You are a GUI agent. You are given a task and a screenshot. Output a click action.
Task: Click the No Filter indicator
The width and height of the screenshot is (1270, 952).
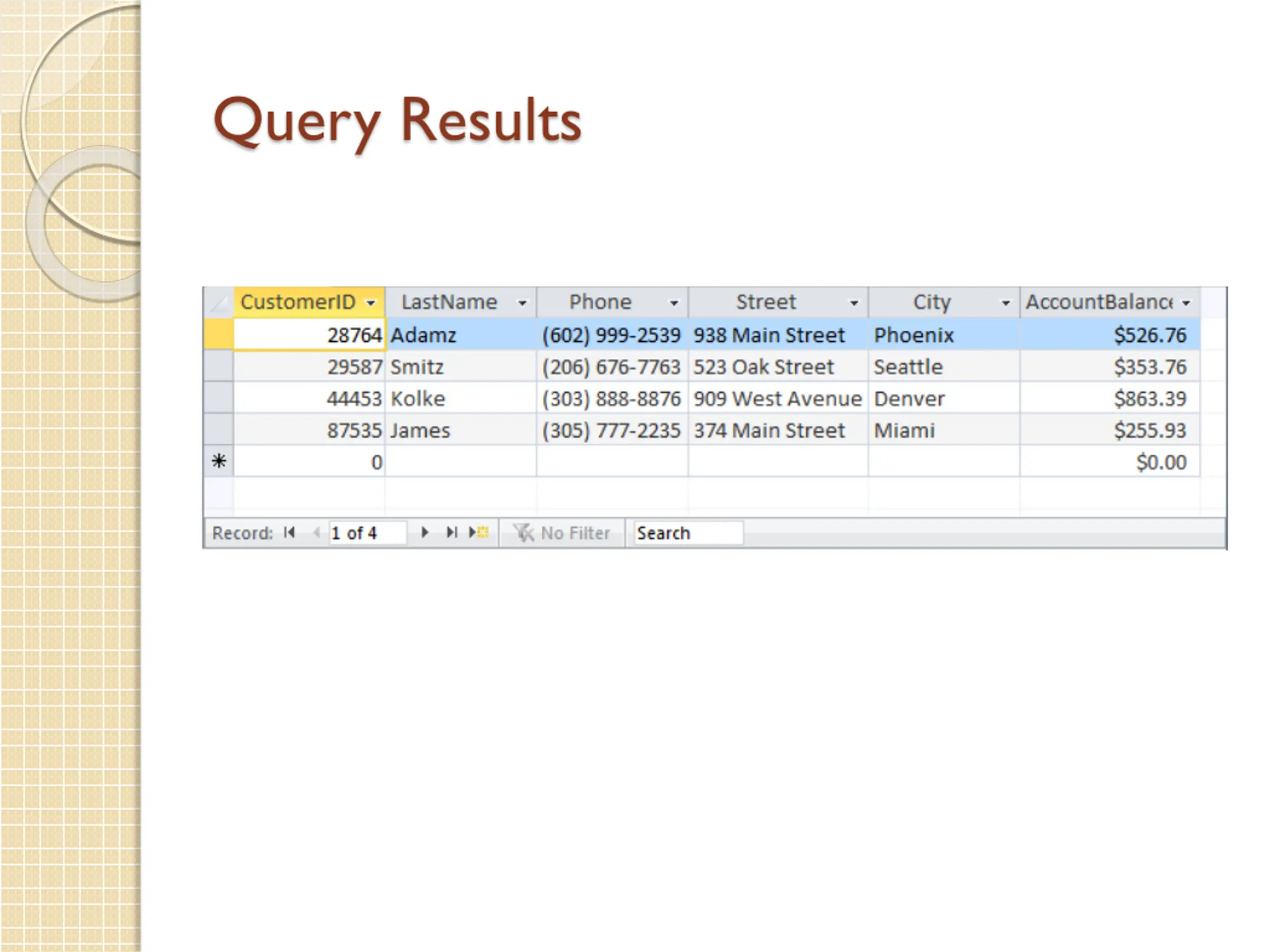[x=561, y=533]
